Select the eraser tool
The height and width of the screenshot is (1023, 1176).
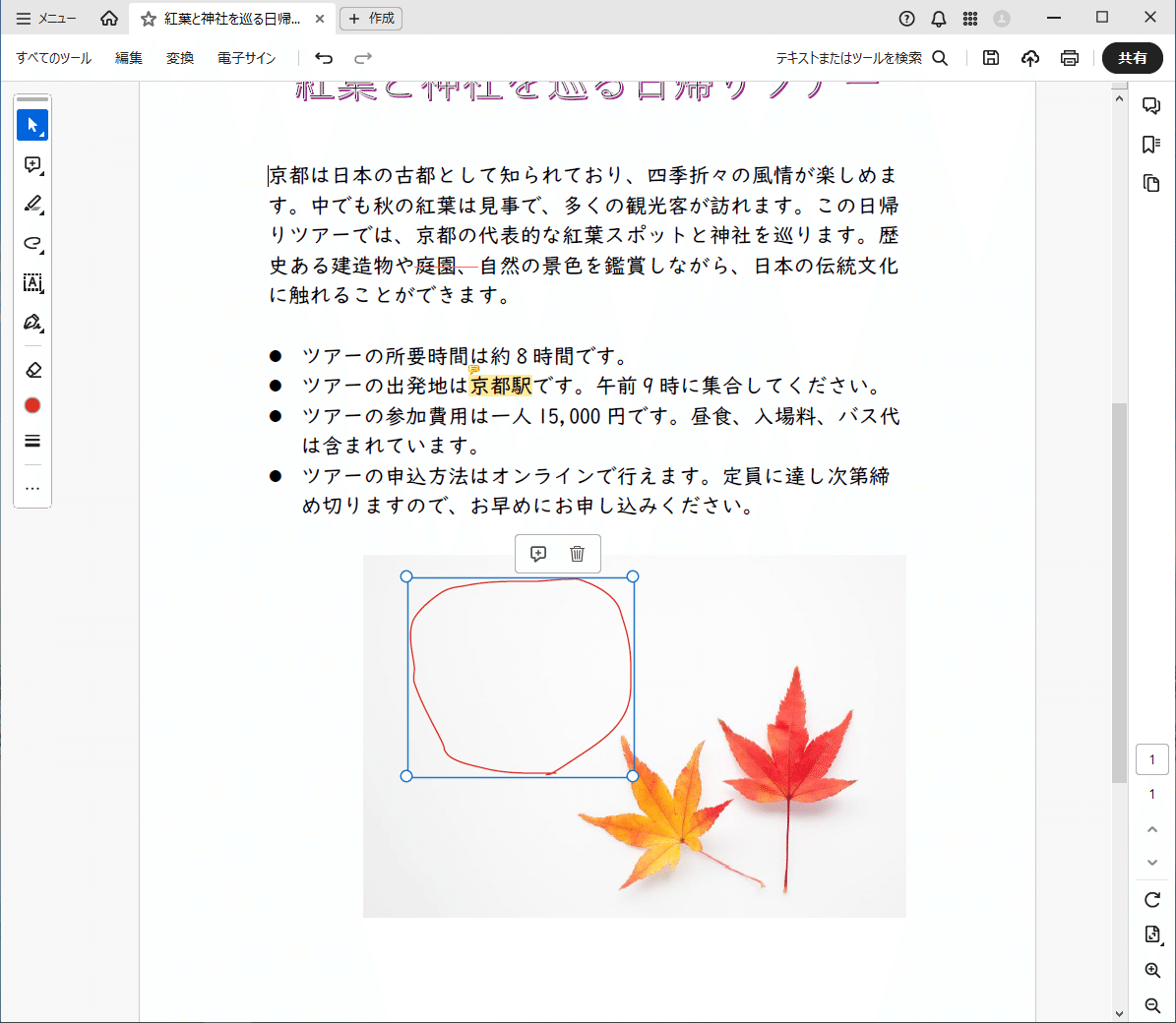[x=32, y=370]
